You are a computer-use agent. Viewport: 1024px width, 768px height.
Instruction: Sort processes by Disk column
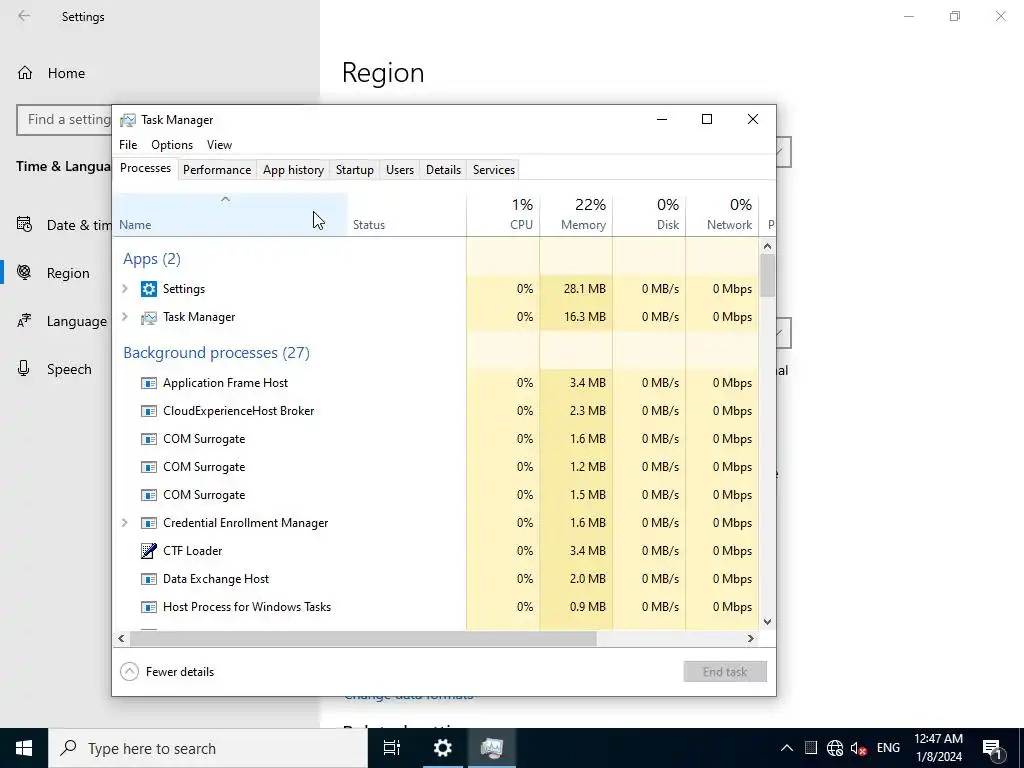coord(650,215)
